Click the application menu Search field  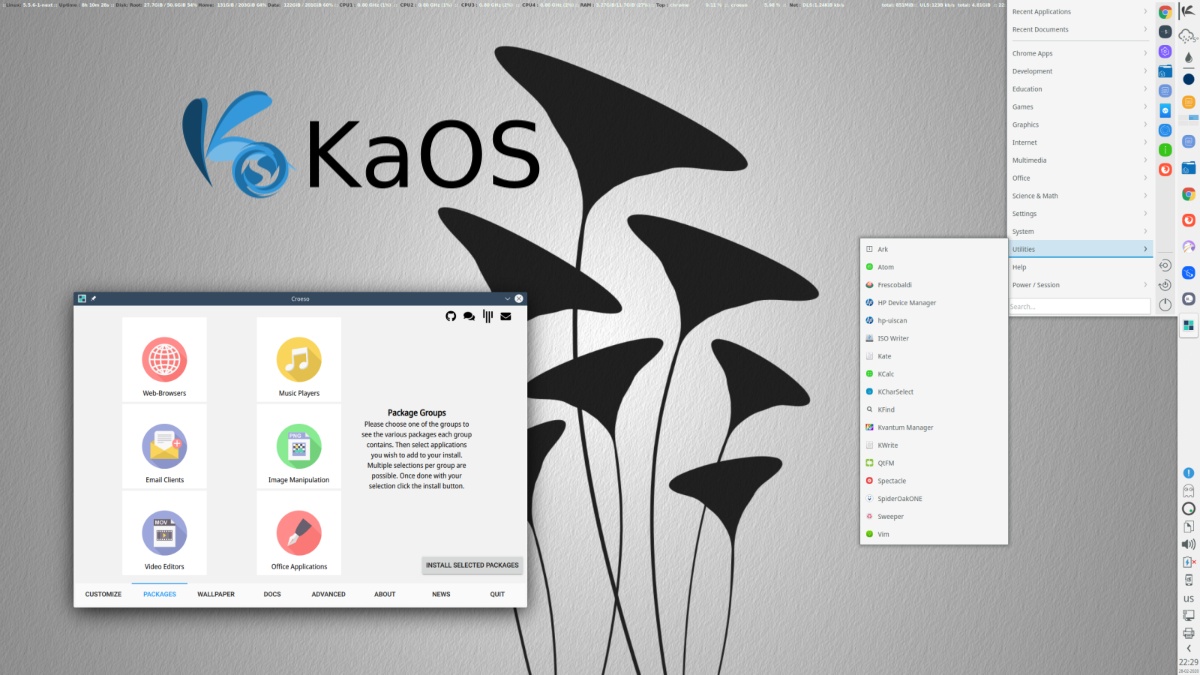click(x=1080, y=306)
